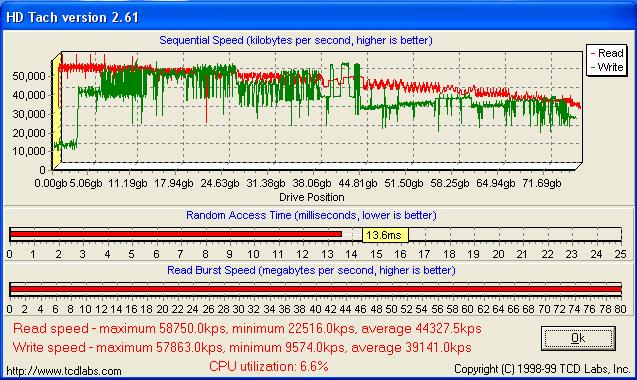Click the 51.50gb drive position label
Viewport: 637px width, 380px height.
[403, 183]
